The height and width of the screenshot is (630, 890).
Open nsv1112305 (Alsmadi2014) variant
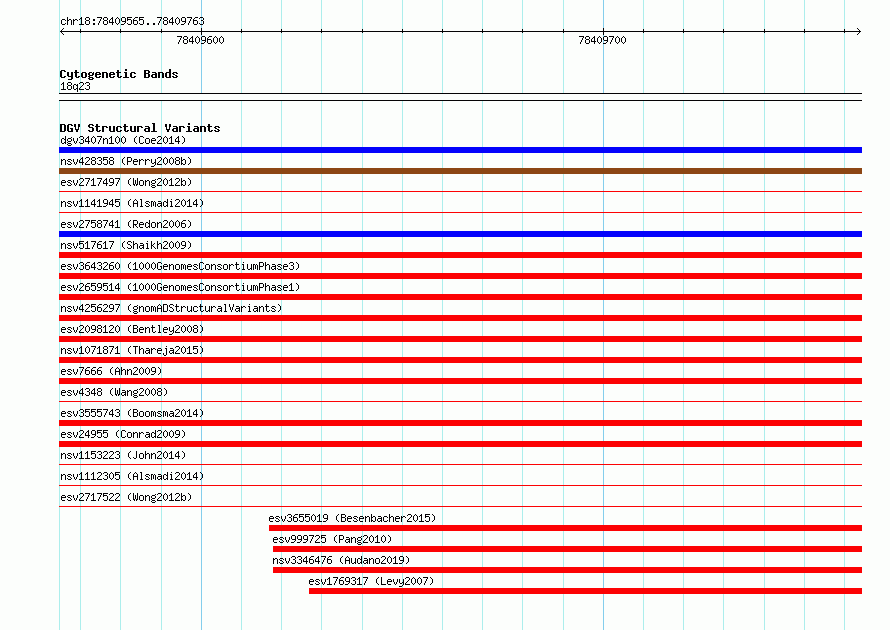[x=132, y=476]
